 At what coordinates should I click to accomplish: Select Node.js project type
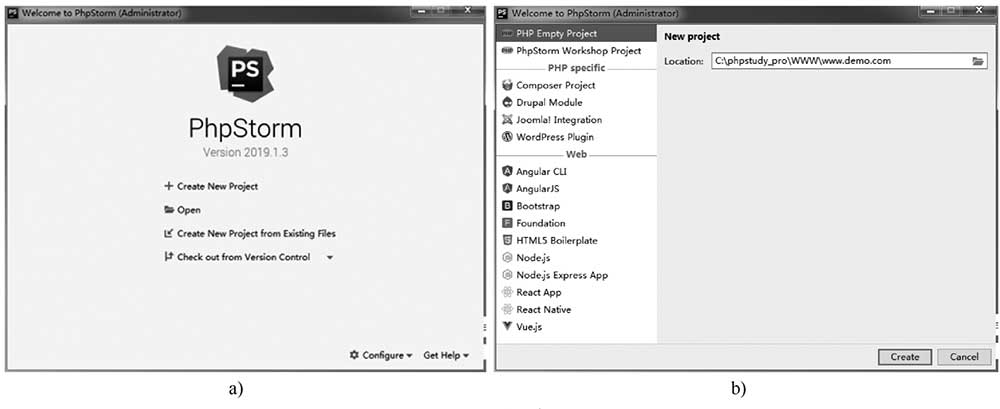[576, 258]
